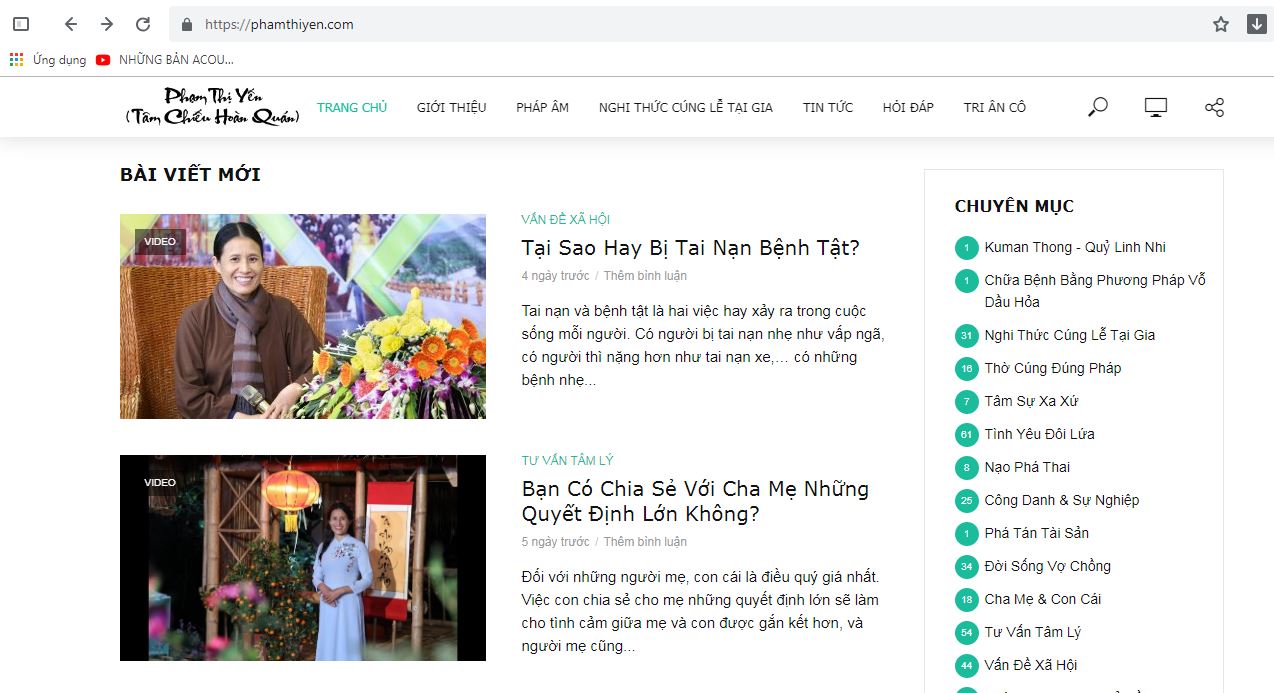
Task: Open the YouTube bookmark NHỮNG BẢN ACOU
Action: coord(165,60)
